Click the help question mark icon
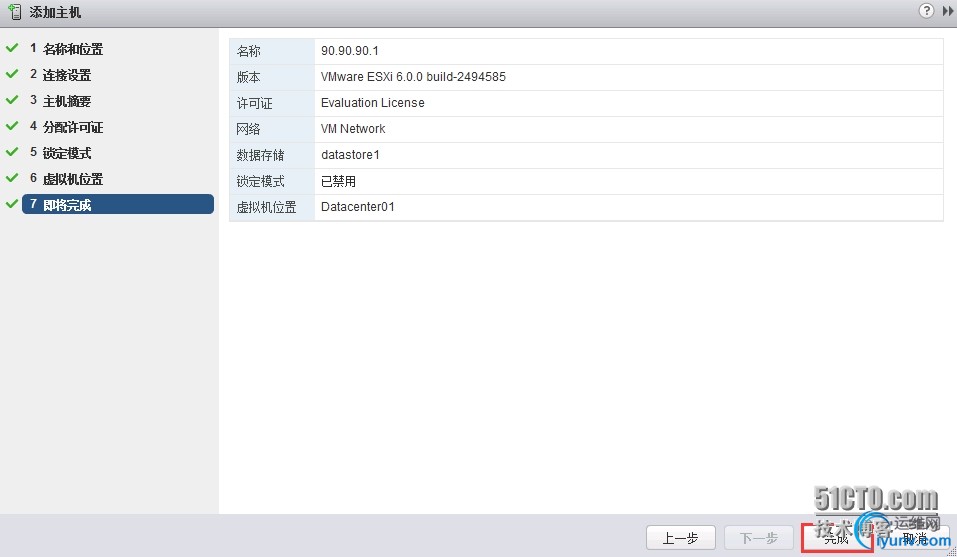The image size is (957, 557). pos(926,10)
